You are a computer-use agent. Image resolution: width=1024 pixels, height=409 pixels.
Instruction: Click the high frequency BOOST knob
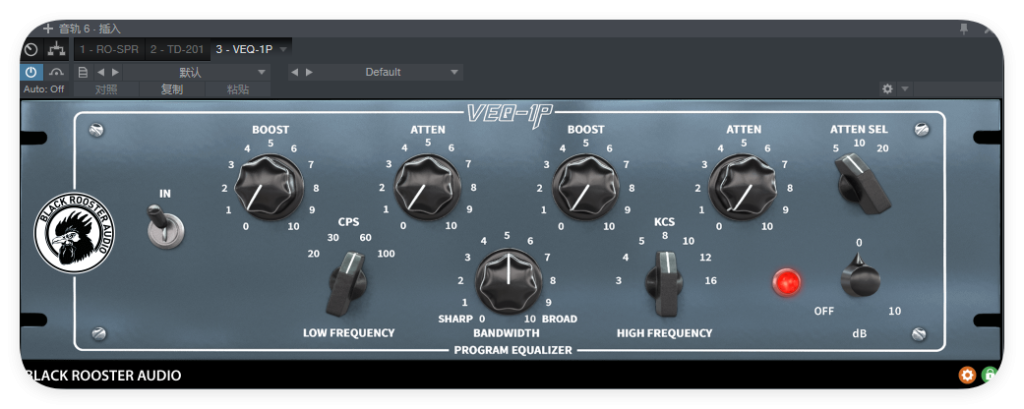[585, 187]
